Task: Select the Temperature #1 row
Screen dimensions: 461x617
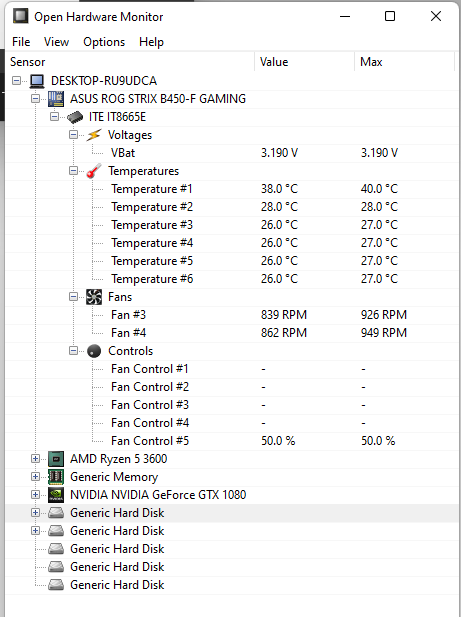Action: [230, 189]
